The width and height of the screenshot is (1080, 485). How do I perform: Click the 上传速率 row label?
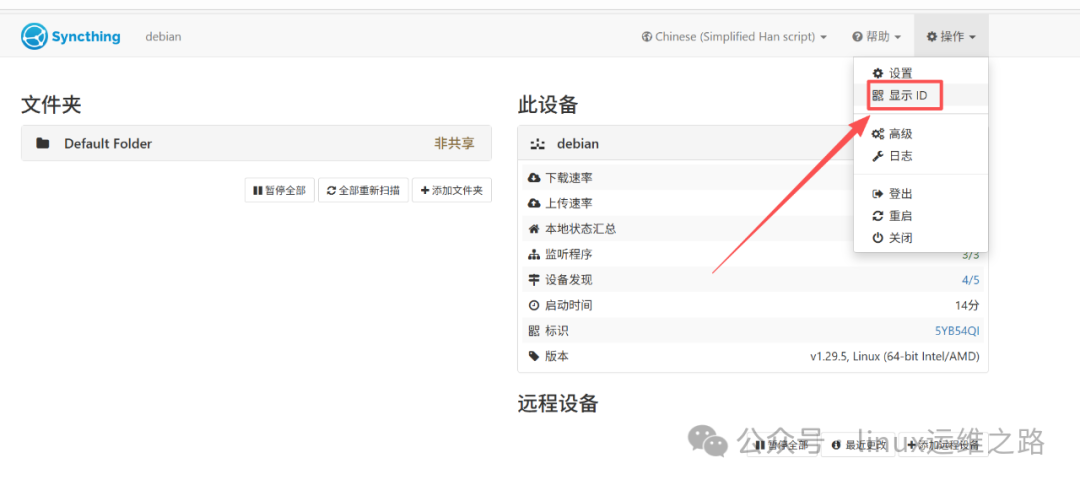tap(569, 204)
